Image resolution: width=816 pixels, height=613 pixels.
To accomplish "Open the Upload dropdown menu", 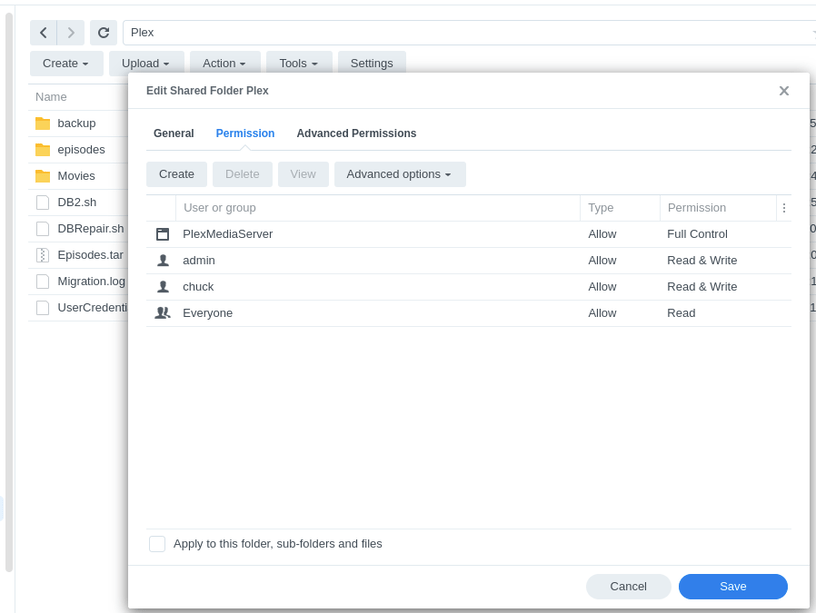I will [x=146, y=63].
